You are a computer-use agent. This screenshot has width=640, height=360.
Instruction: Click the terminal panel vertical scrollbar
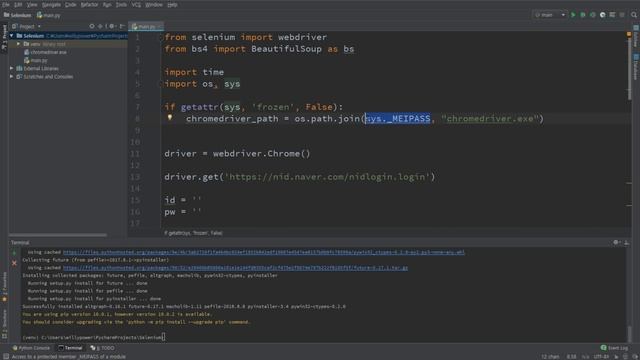tap(629, 334)
